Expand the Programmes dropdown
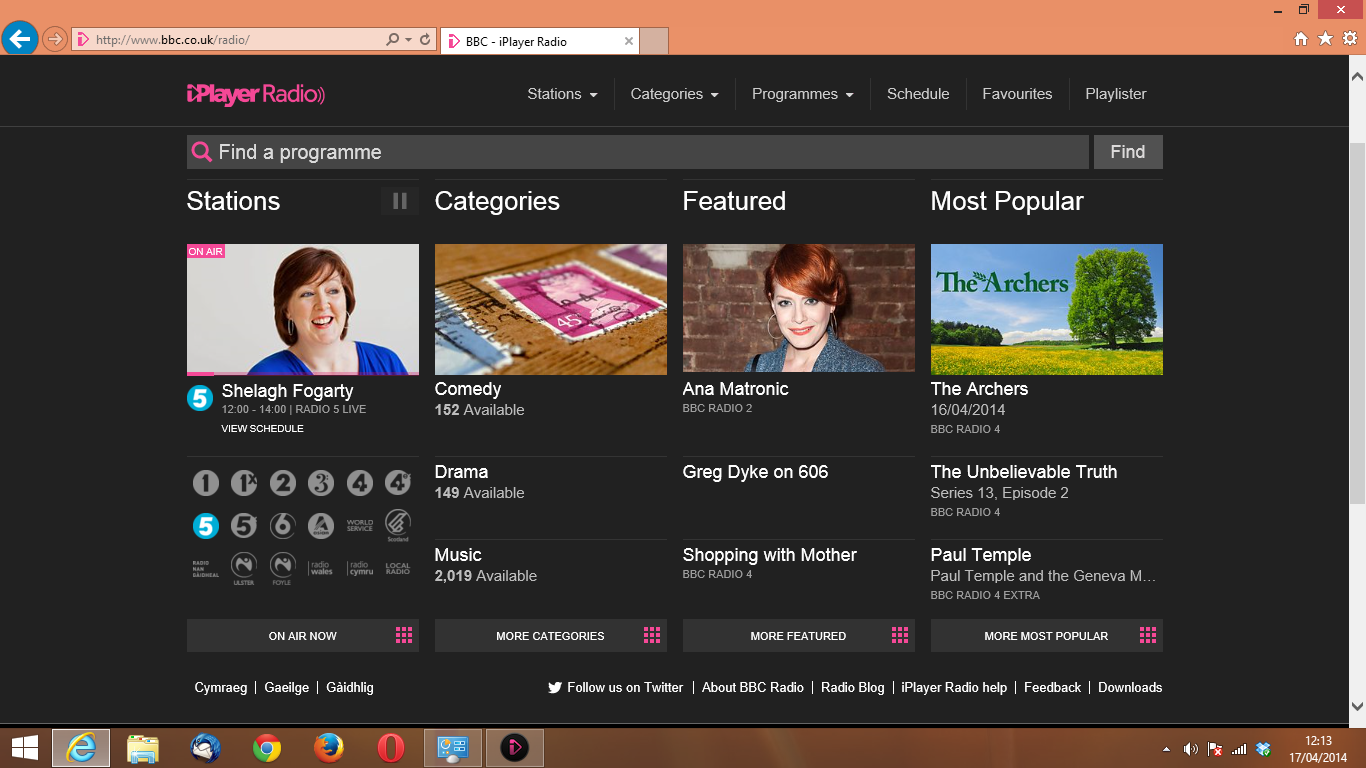 [802, 93]
